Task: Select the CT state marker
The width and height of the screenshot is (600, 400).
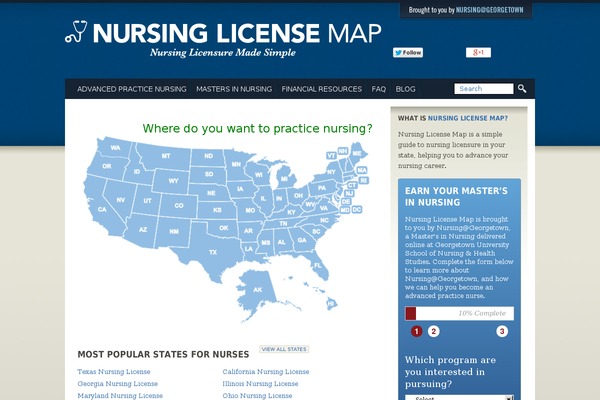Action: tap(352, 185)
